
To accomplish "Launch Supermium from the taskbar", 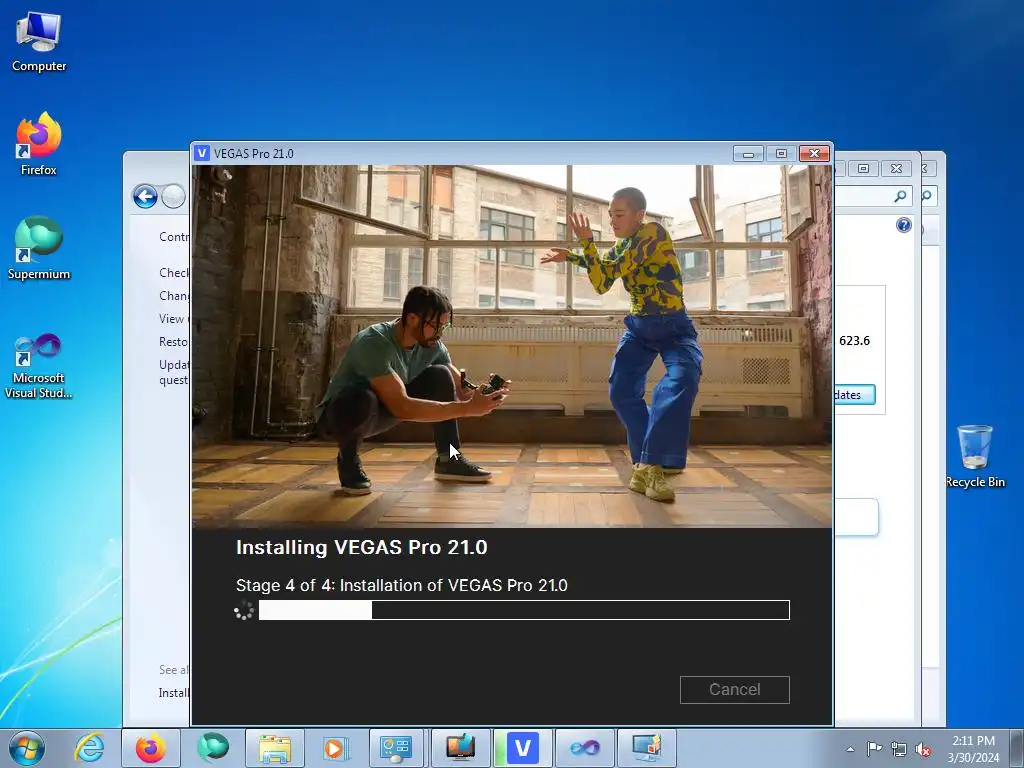I will 213,748.
